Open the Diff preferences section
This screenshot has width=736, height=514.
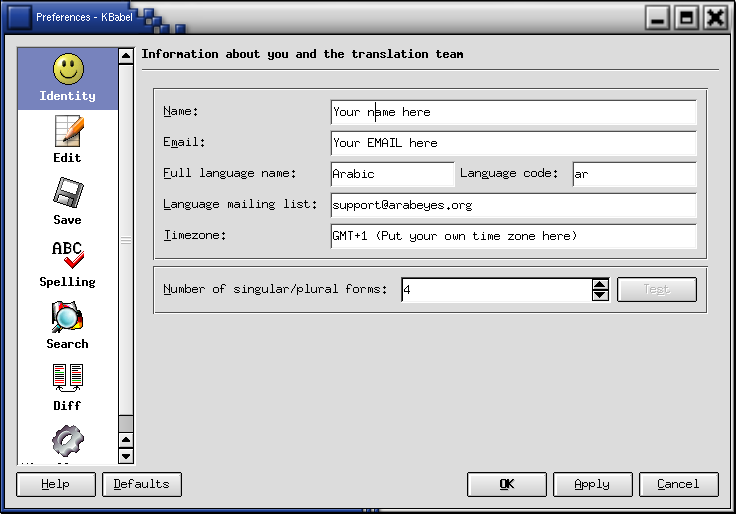[x=67, y=381]
